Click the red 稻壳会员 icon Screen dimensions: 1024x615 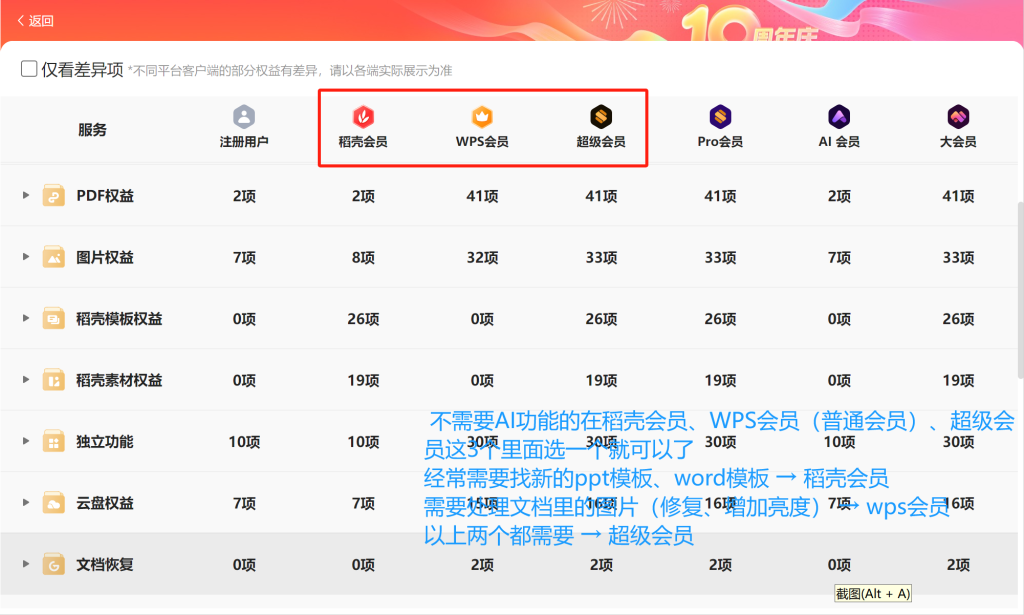tap(363, 117)
